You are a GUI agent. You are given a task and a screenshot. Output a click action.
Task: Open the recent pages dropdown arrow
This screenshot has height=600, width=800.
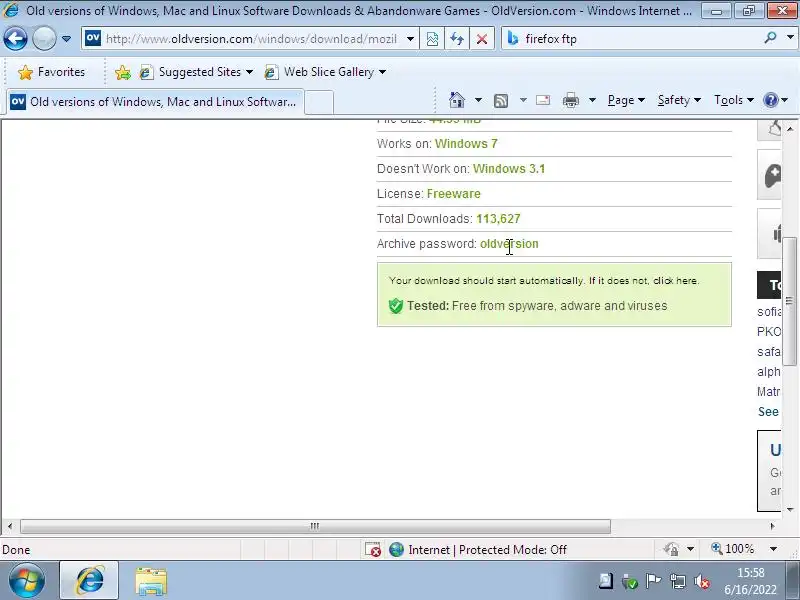point(66,39)
